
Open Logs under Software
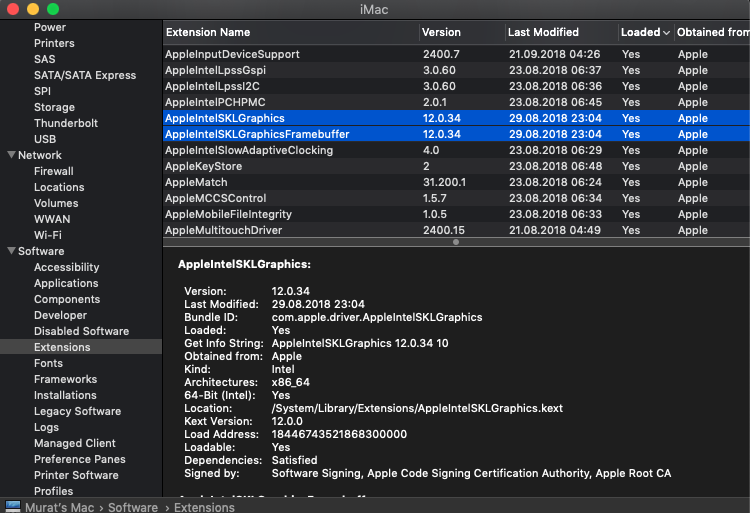coord(46,427)
